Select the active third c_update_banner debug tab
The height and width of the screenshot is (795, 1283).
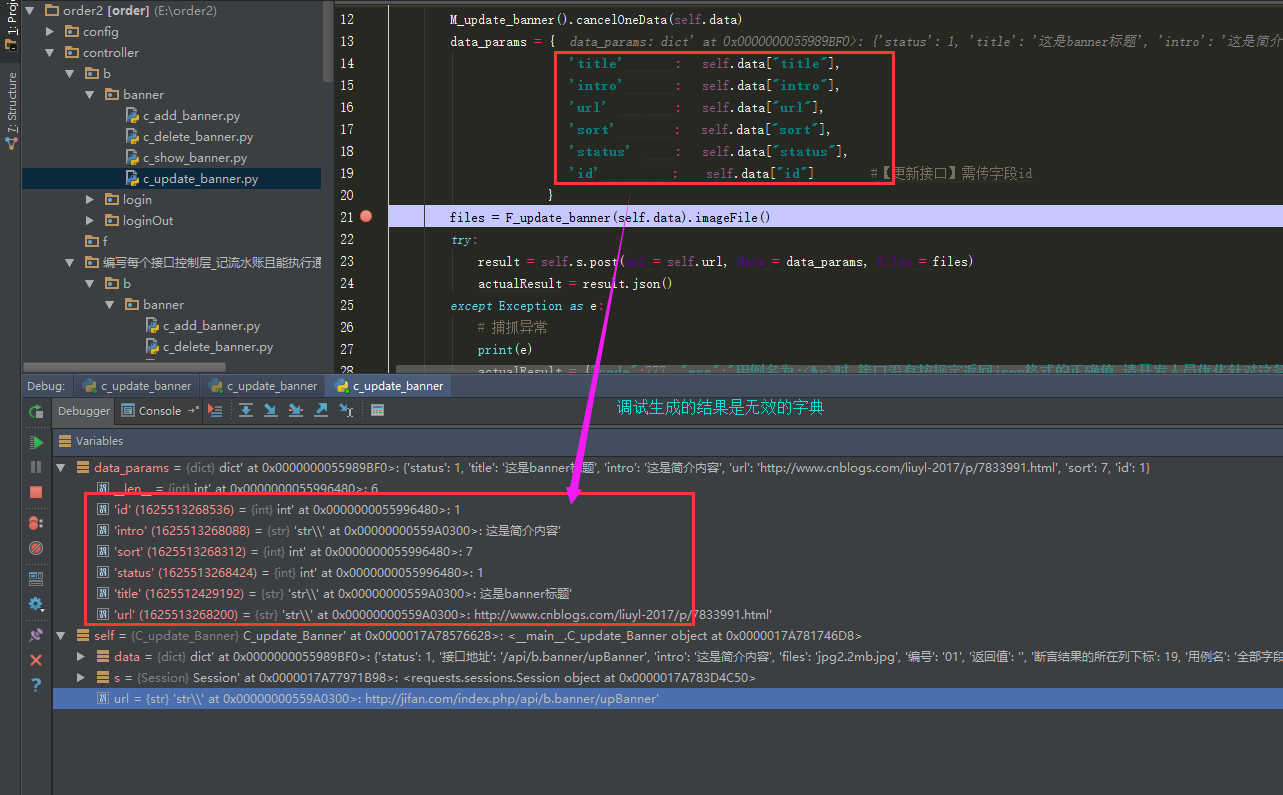click(x=390, y=385)
